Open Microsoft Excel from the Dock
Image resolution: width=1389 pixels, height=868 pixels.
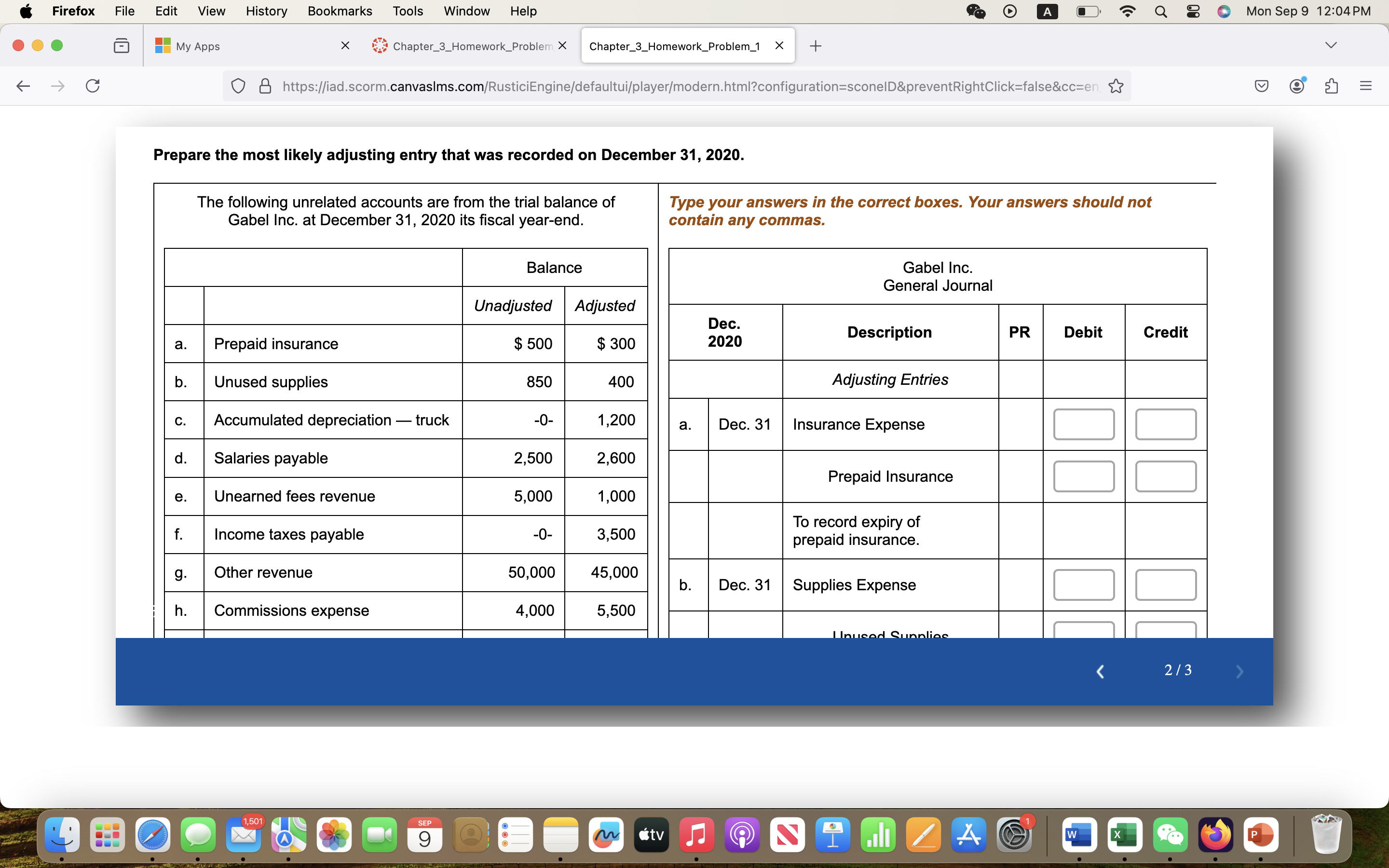click(1125, 836)
